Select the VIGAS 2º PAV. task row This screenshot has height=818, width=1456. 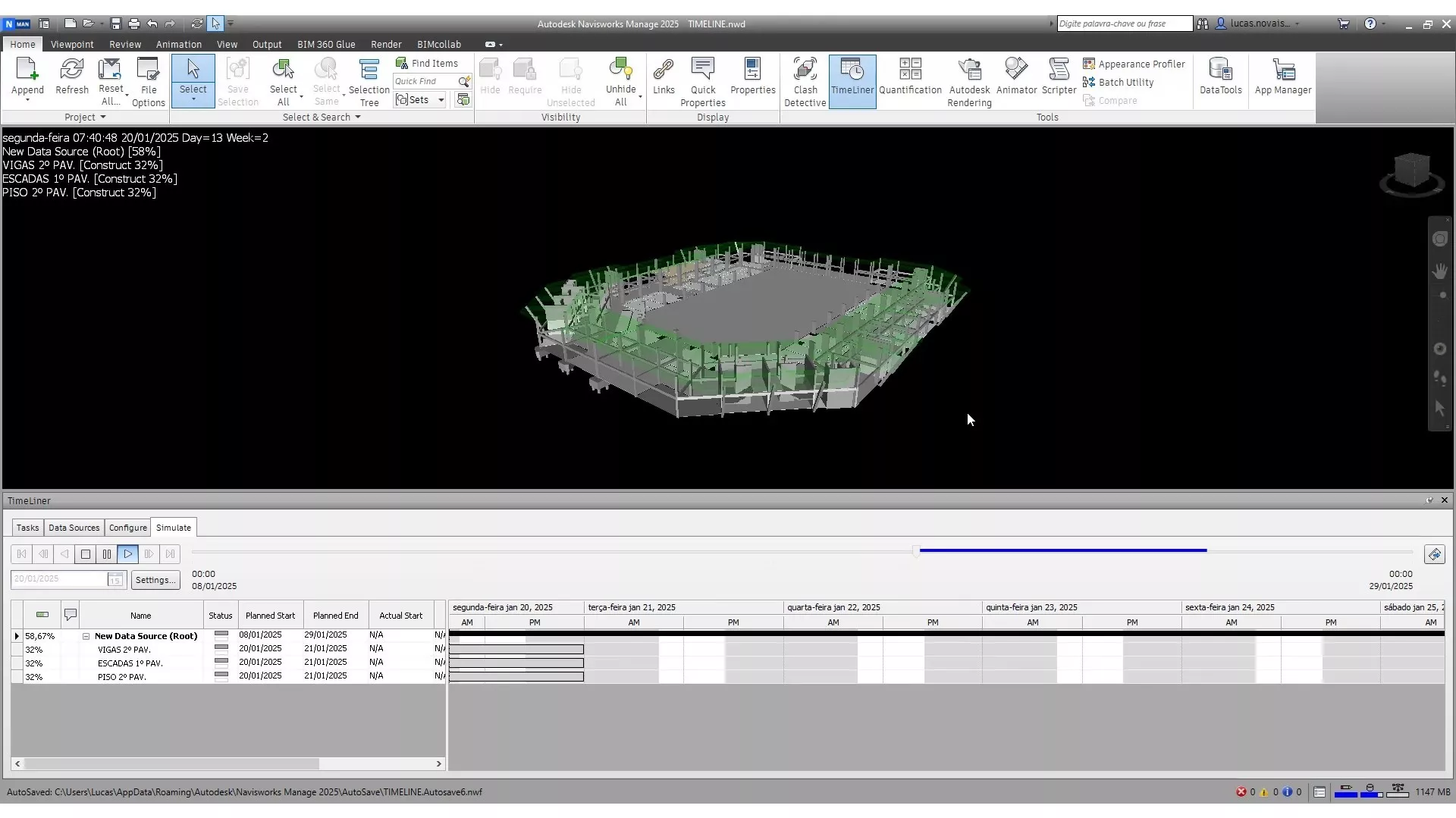point(227,650)
